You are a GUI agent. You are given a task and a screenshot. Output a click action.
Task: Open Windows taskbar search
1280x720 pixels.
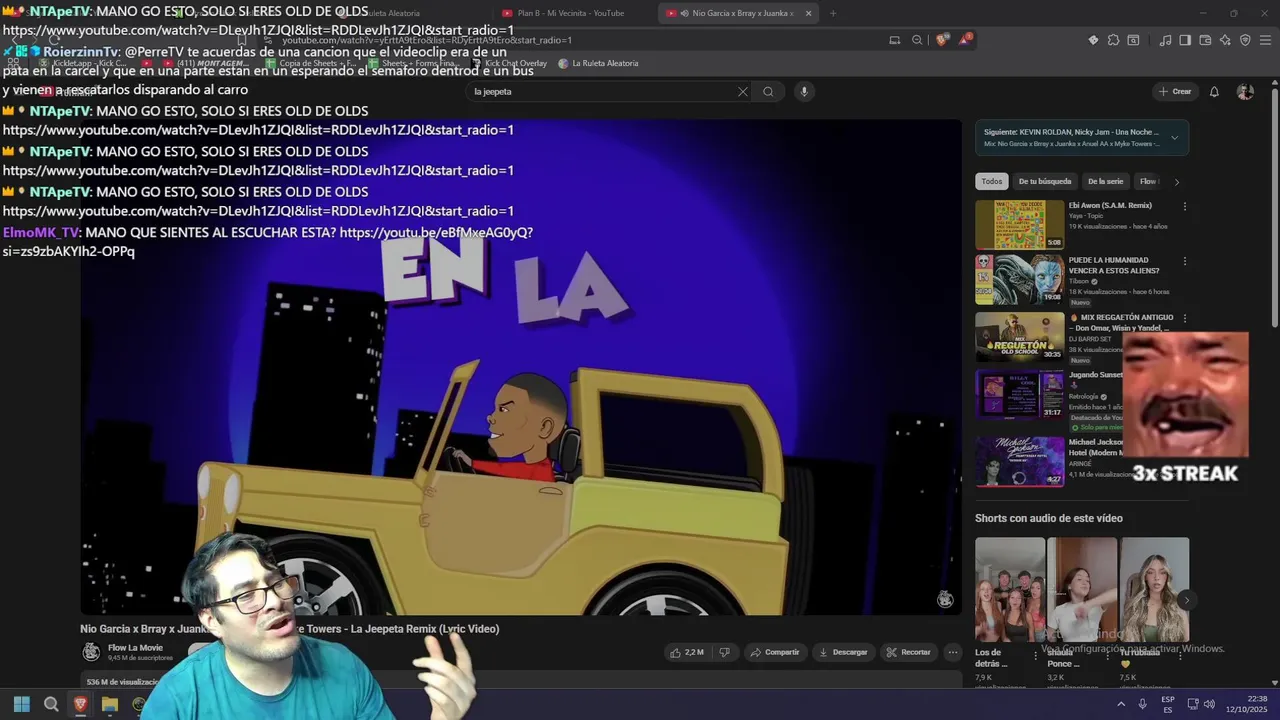(x=51, y=704)
